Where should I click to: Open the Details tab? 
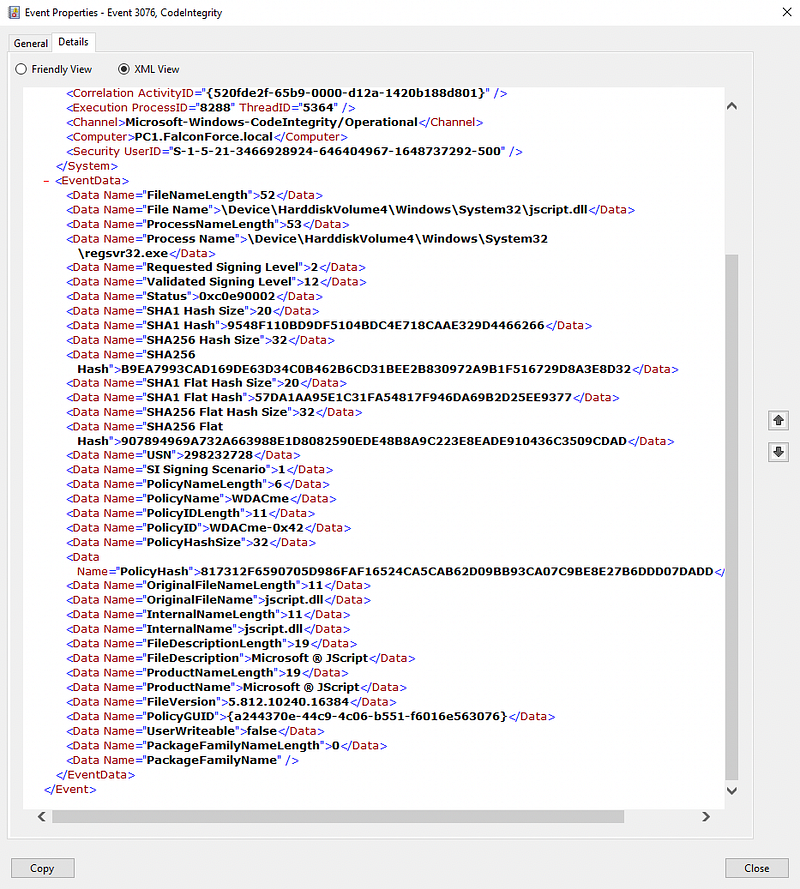click(74, 42)
